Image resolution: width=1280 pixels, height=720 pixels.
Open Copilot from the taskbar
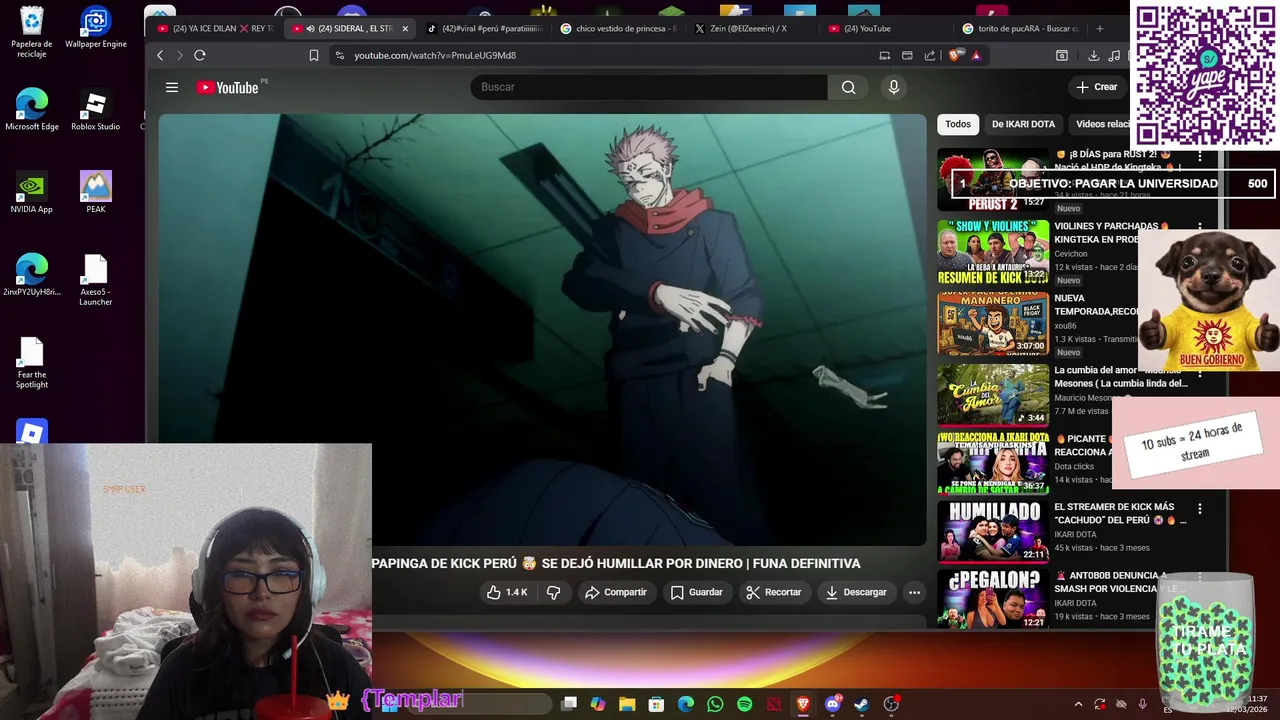(598, 704)
